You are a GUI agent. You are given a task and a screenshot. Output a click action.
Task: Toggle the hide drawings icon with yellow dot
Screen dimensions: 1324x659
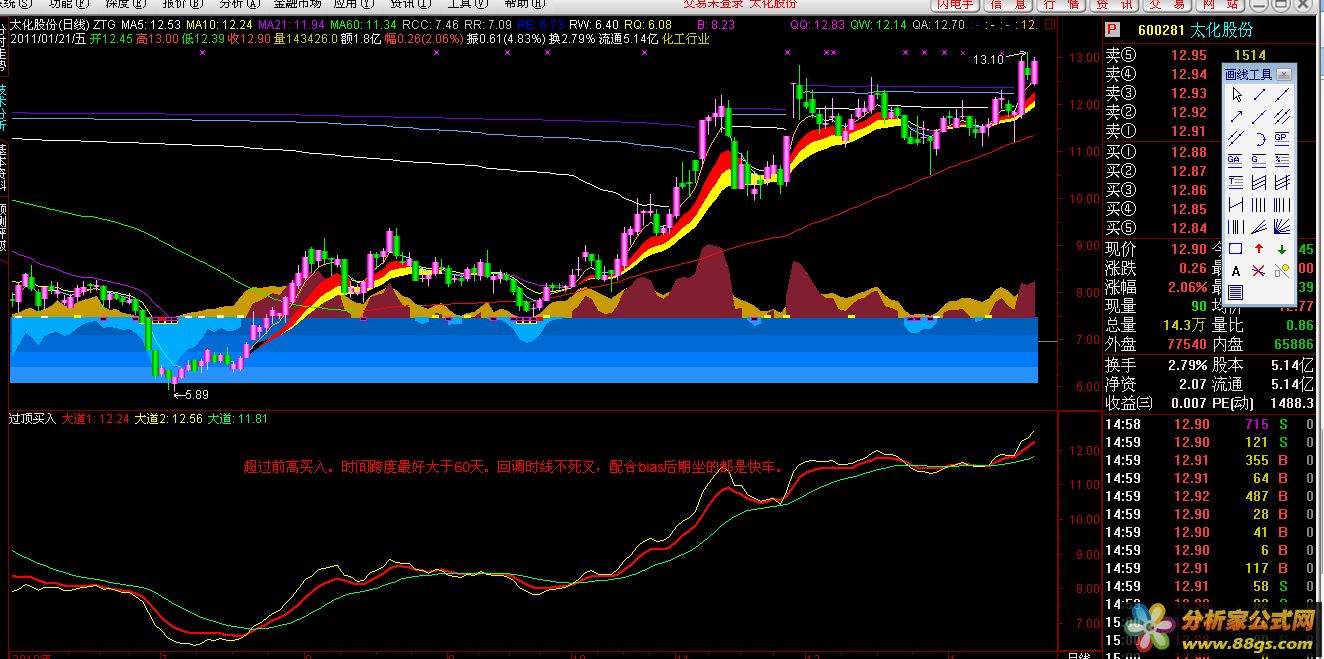click(1282, 270)
